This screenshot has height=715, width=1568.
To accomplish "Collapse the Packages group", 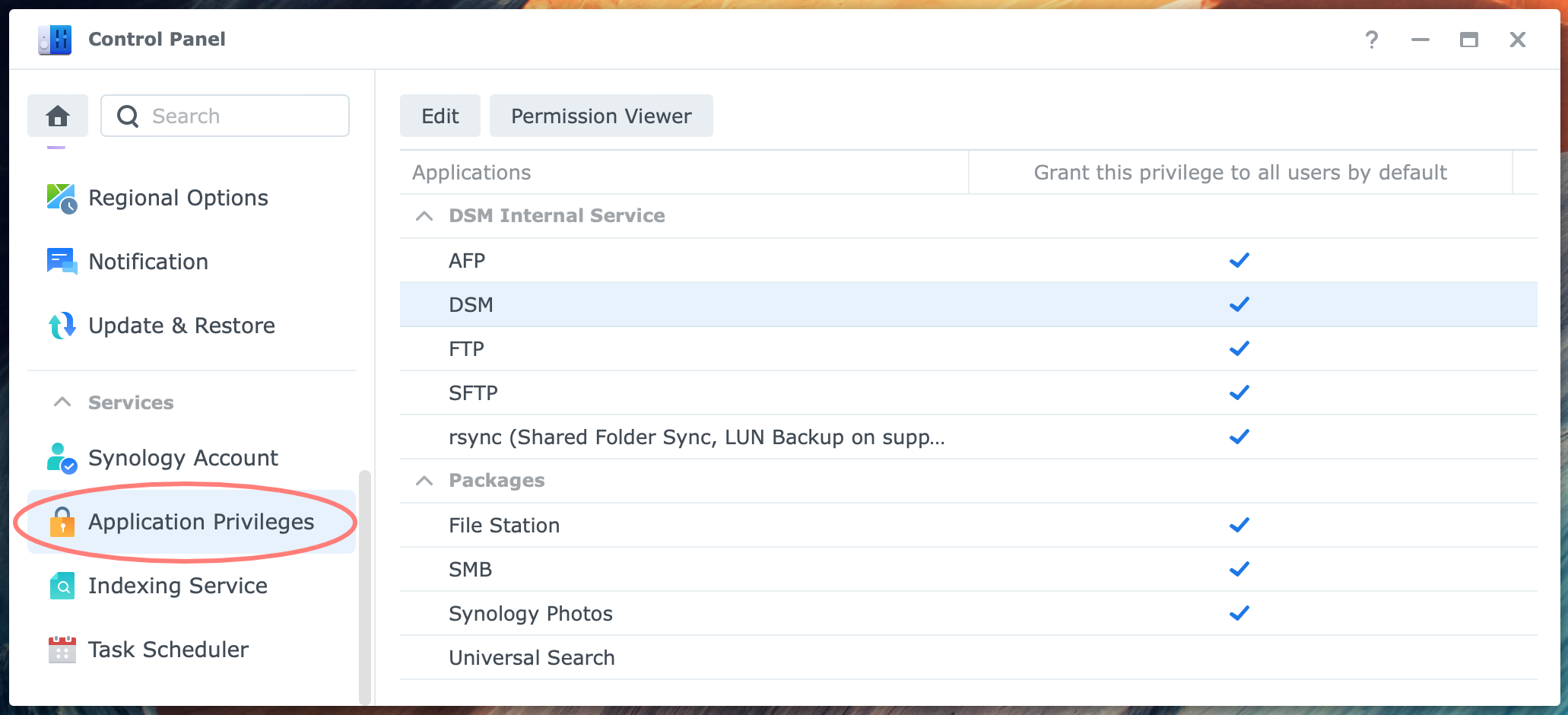I will 424,481.
